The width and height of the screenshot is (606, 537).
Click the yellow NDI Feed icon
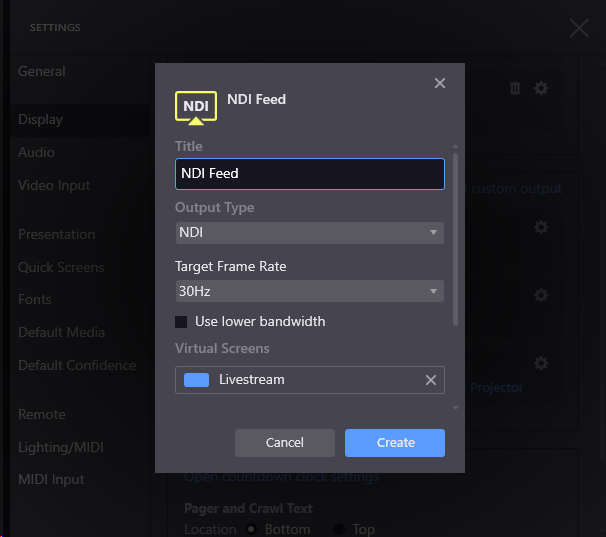tap(196, 107)
